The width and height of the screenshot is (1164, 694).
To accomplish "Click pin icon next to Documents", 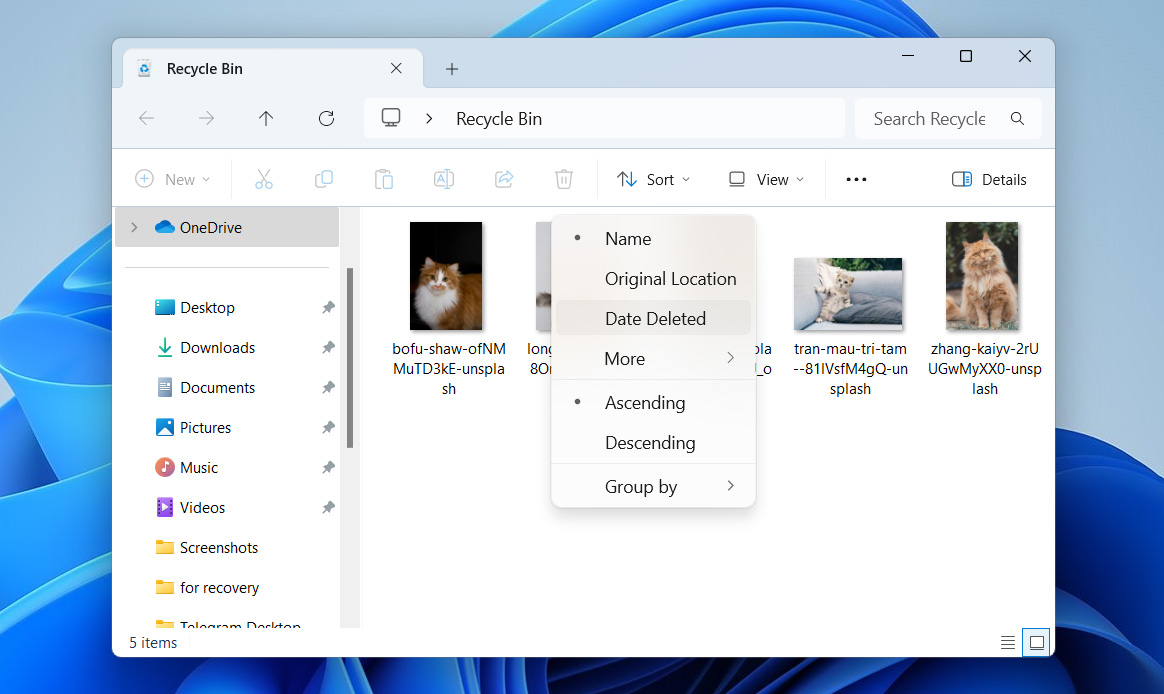I will click(x=328, y=387).
